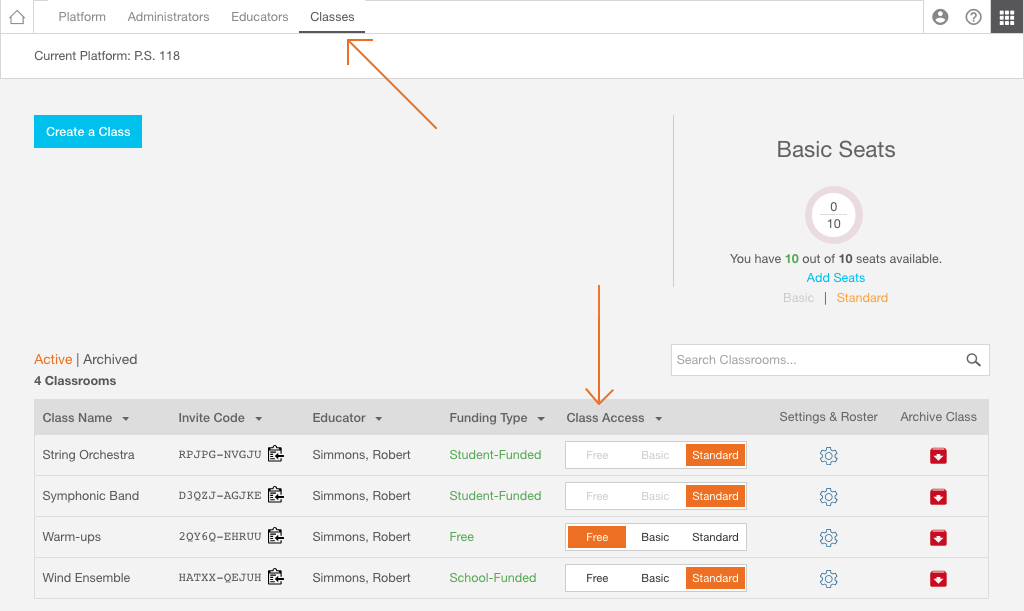Switch to the Educators tab
Screen dimensions: 1024x611
[x=259, y=17]
